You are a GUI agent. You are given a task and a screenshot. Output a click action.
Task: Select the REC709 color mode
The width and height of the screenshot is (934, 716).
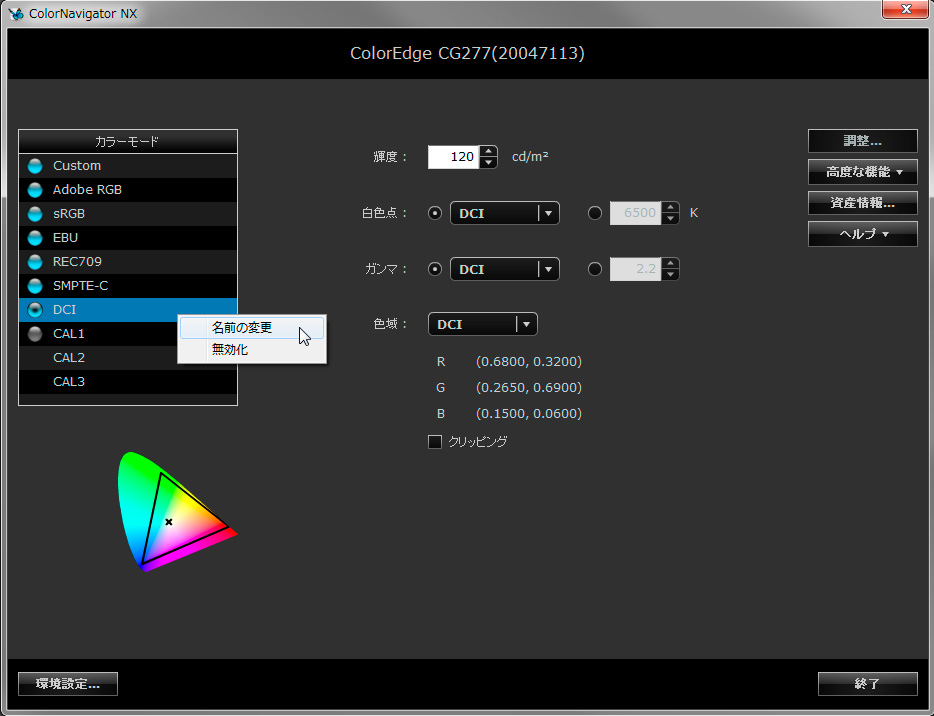(128, 262)
